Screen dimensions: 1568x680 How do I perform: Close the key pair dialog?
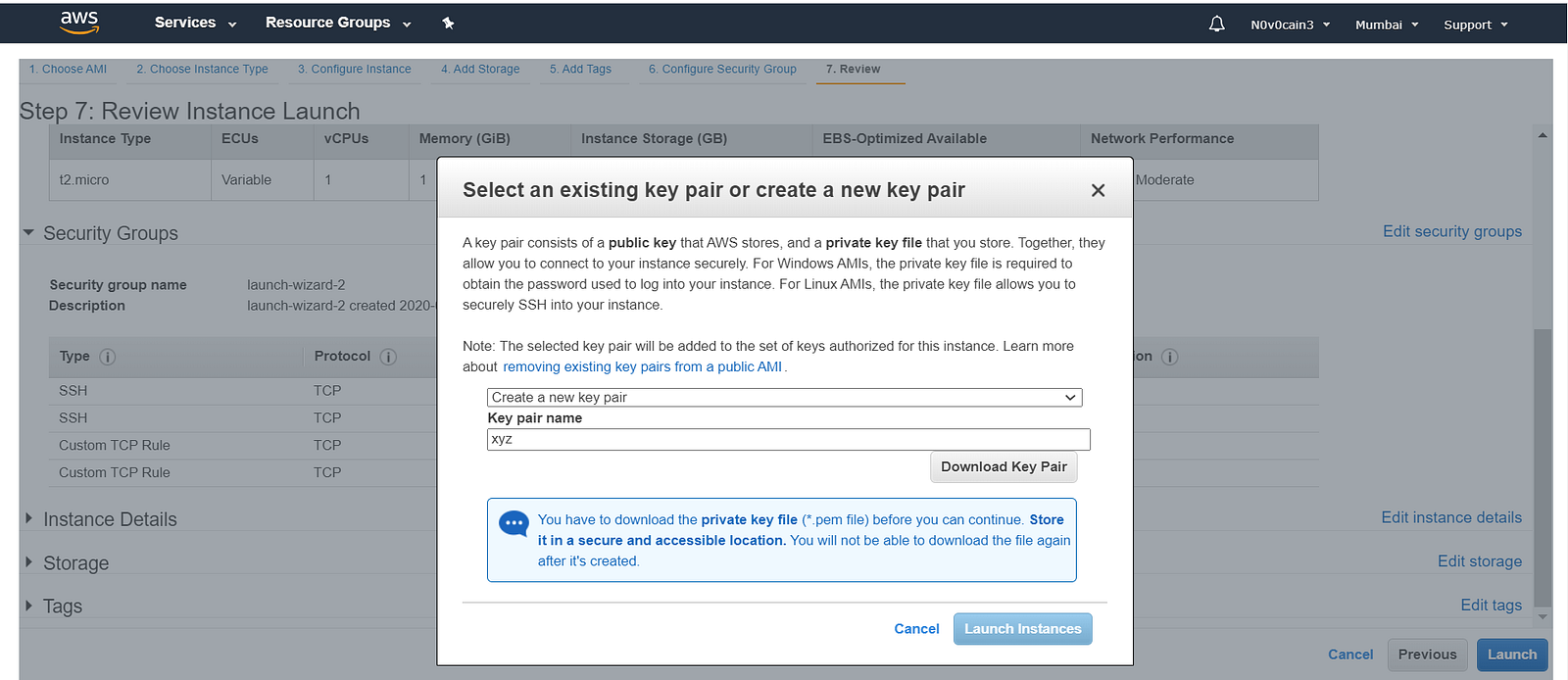pos(1098,190)
